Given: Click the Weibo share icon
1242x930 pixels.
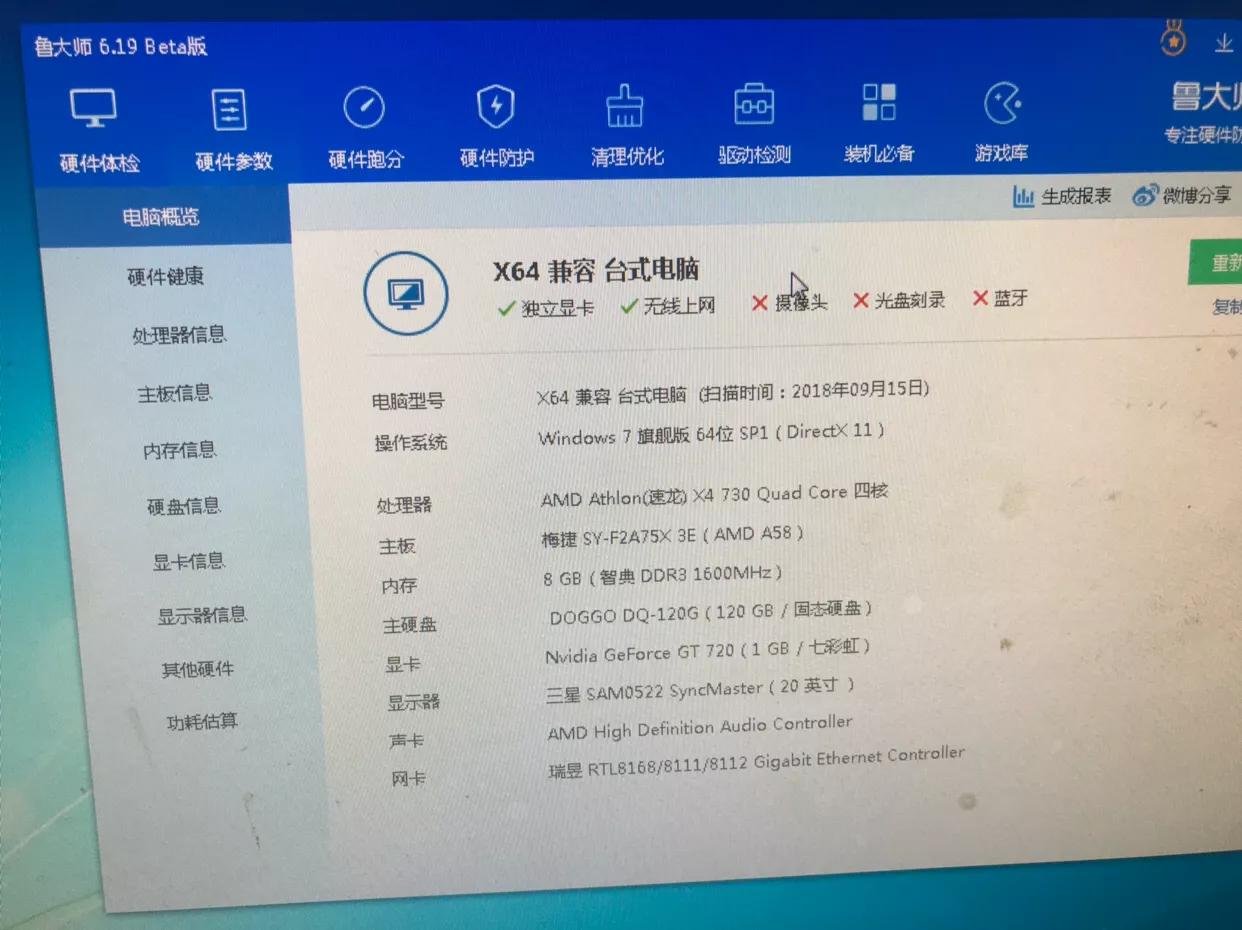Looking at the screenshot, I should tap(1146, 195).
